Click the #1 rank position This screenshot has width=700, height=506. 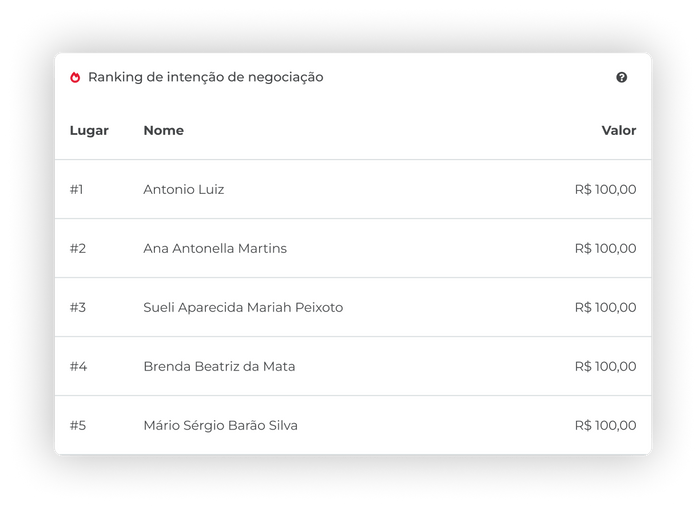pyautogui.click(x=77, y=189)
